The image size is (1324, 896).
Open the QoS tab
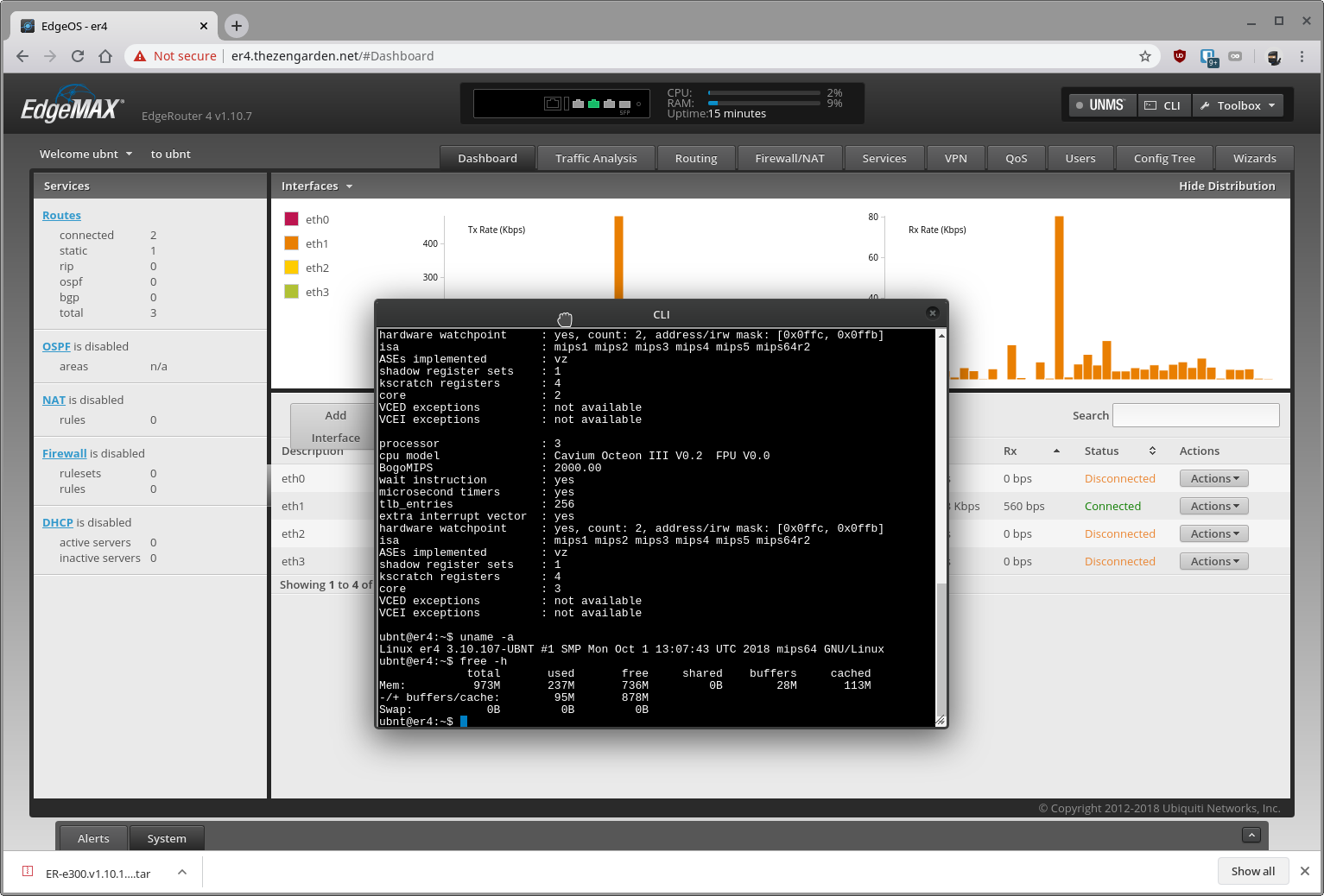1017,158
